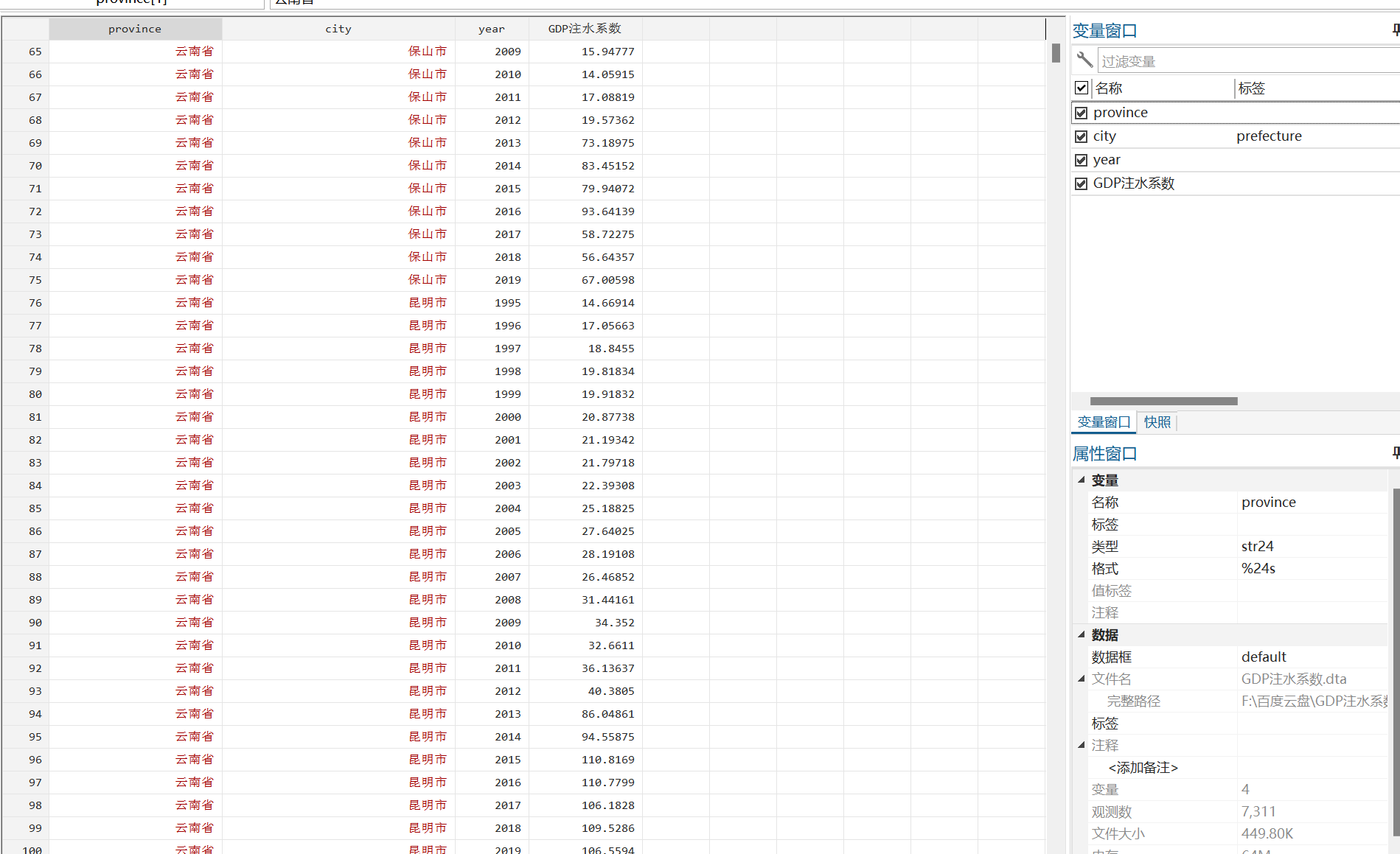This screenshot has height=854, width=1400.
Task: Click the 昆明市 city cell in row 76
Action: [x=338, y=303]
